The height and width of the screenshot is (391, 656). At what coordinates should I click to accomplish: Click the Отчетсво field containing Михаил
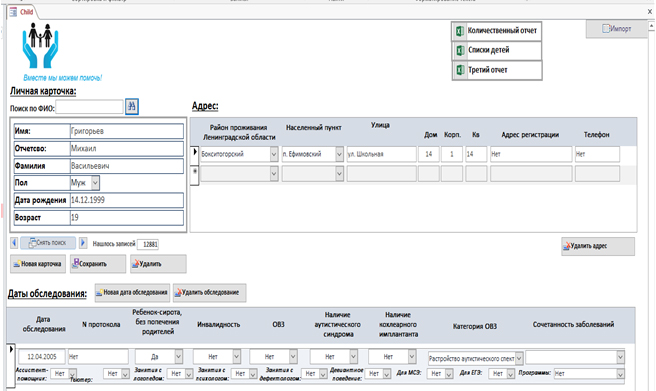point(127,148)
